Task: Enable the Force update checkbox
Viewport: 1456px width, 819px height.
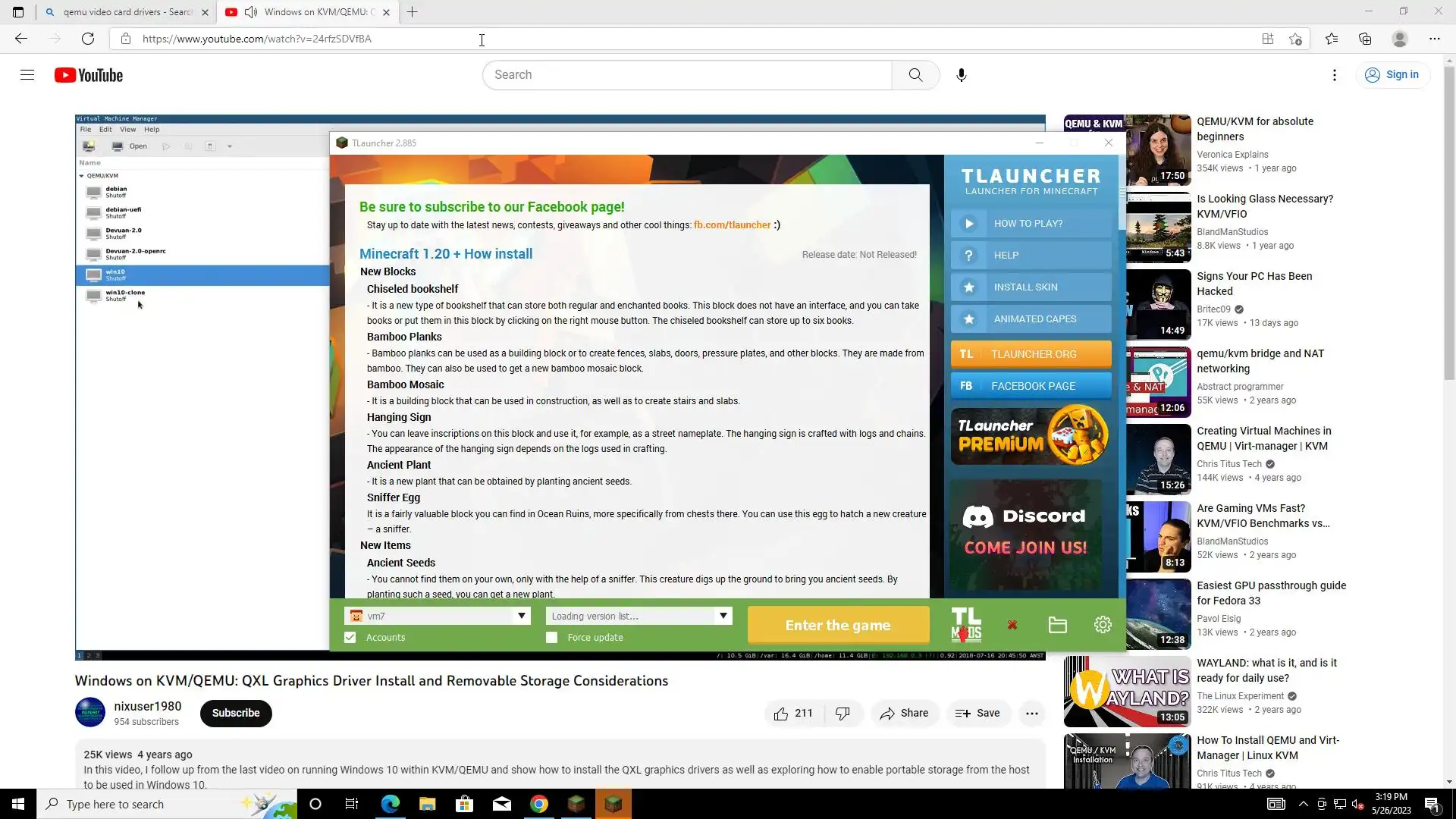Action: (551, 638)
